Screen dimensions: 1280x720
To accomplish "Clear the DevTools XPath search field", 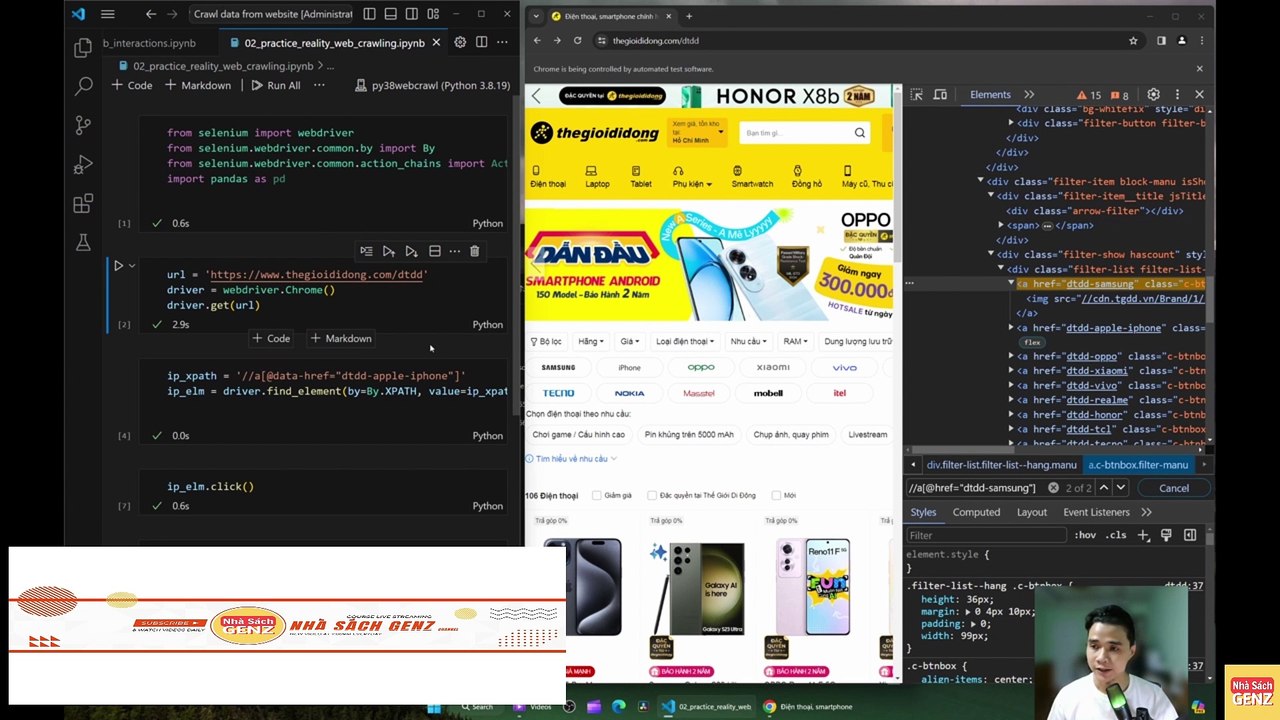I will [1053, 488].
